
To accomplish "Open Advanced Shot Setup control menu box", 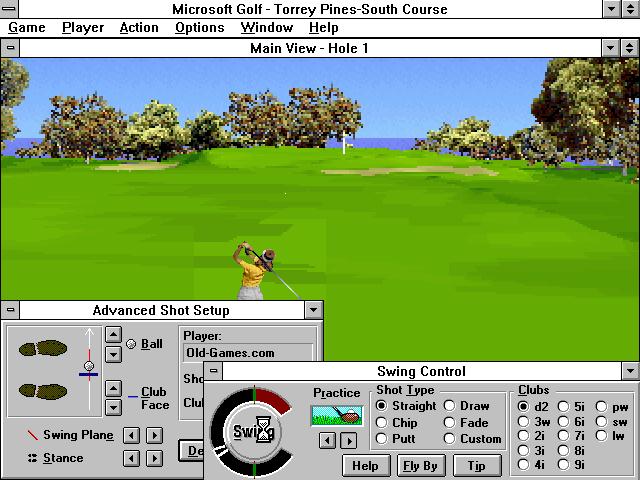I will [10, 310].
